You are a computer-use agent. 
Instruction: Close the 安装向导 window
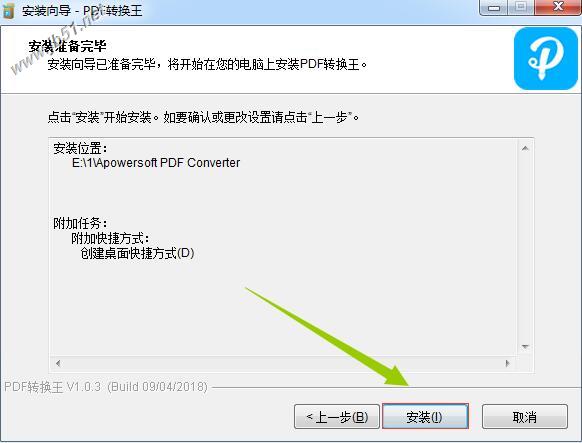click(x=558, y=7)
